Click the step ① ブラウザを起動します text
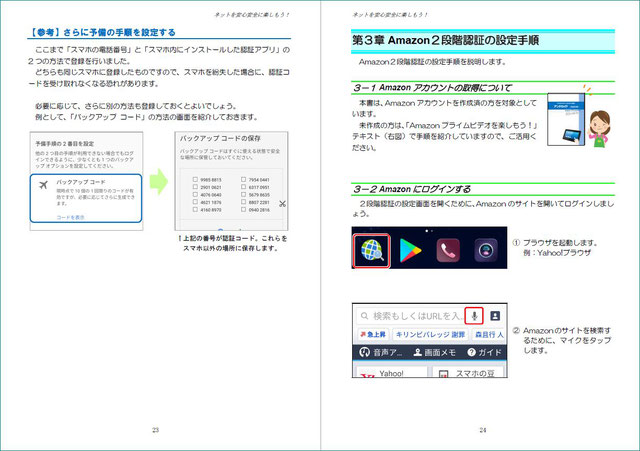The height and width of the screenshot is (451, 640). pos(555,243)
